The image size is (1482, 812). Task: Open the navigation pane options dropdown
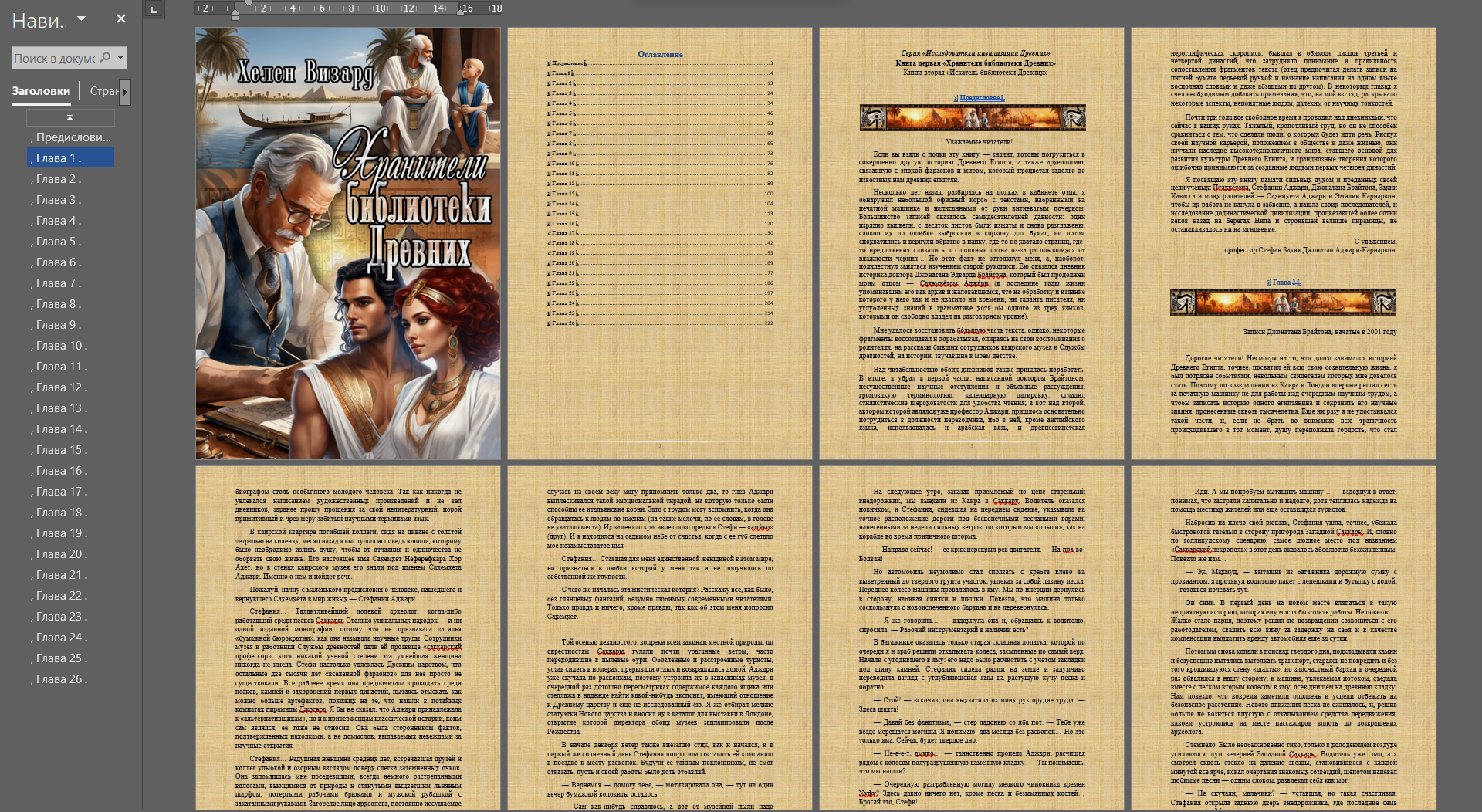[x=82, y=19]
